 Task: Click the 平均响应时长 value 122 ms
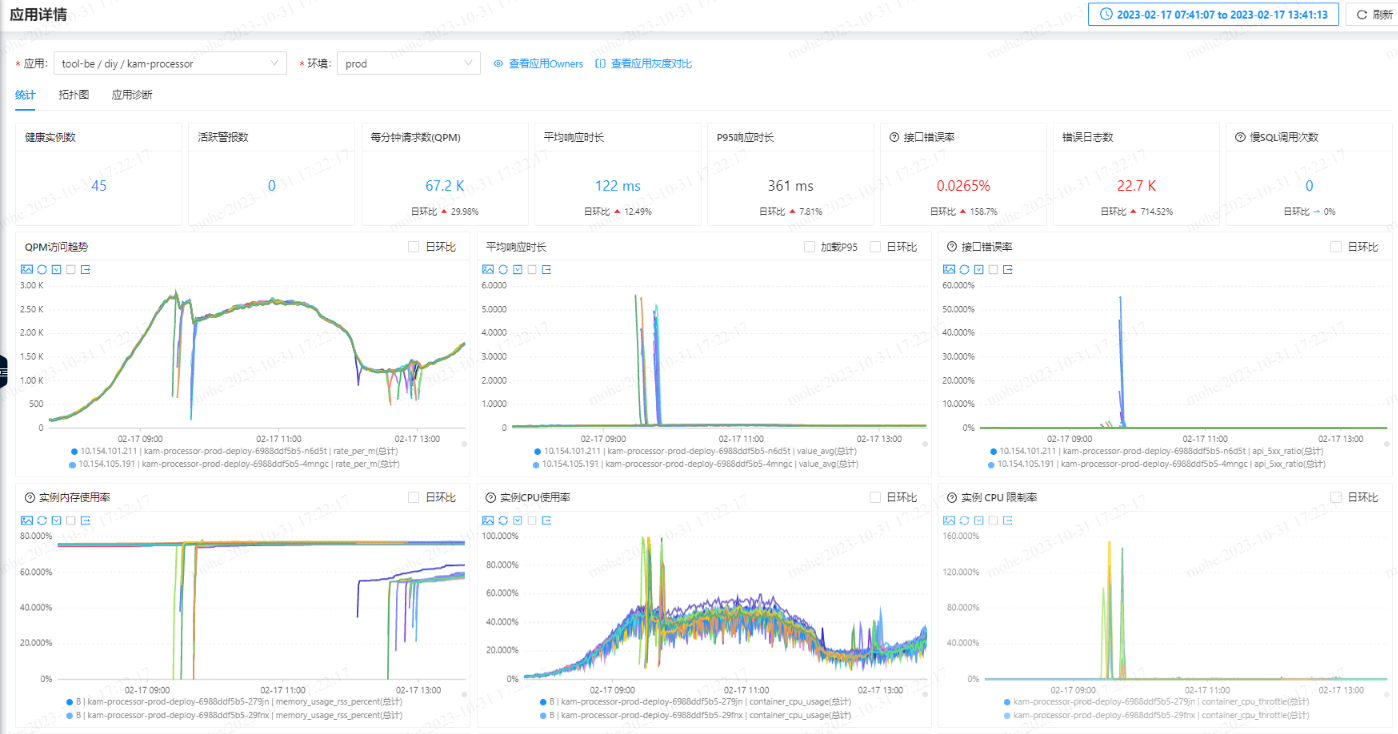[x=618, y=186]
